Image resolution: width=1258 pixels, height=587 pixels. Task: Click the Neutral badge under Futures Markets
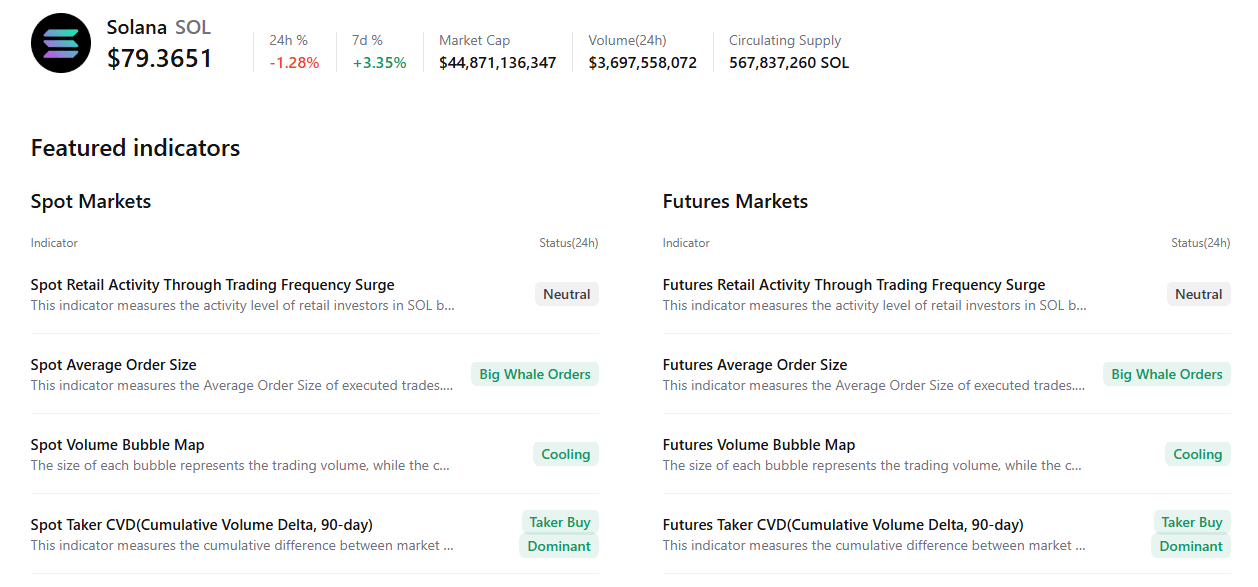(1198, 294)
